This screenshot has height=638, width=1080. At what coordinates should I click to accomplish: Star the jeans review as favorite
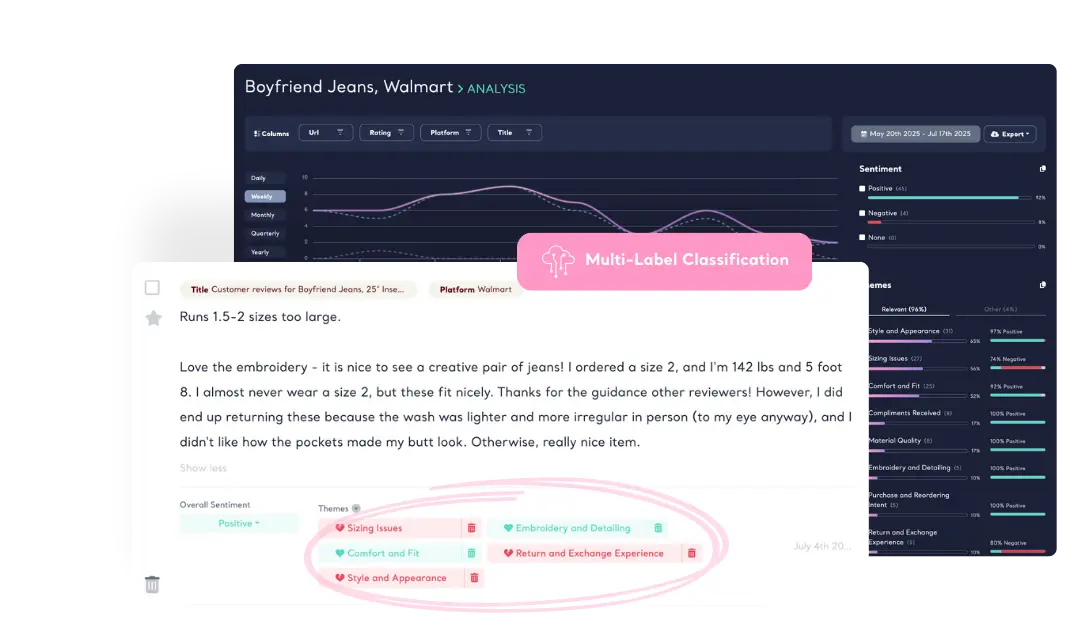(x=153, y=318)
